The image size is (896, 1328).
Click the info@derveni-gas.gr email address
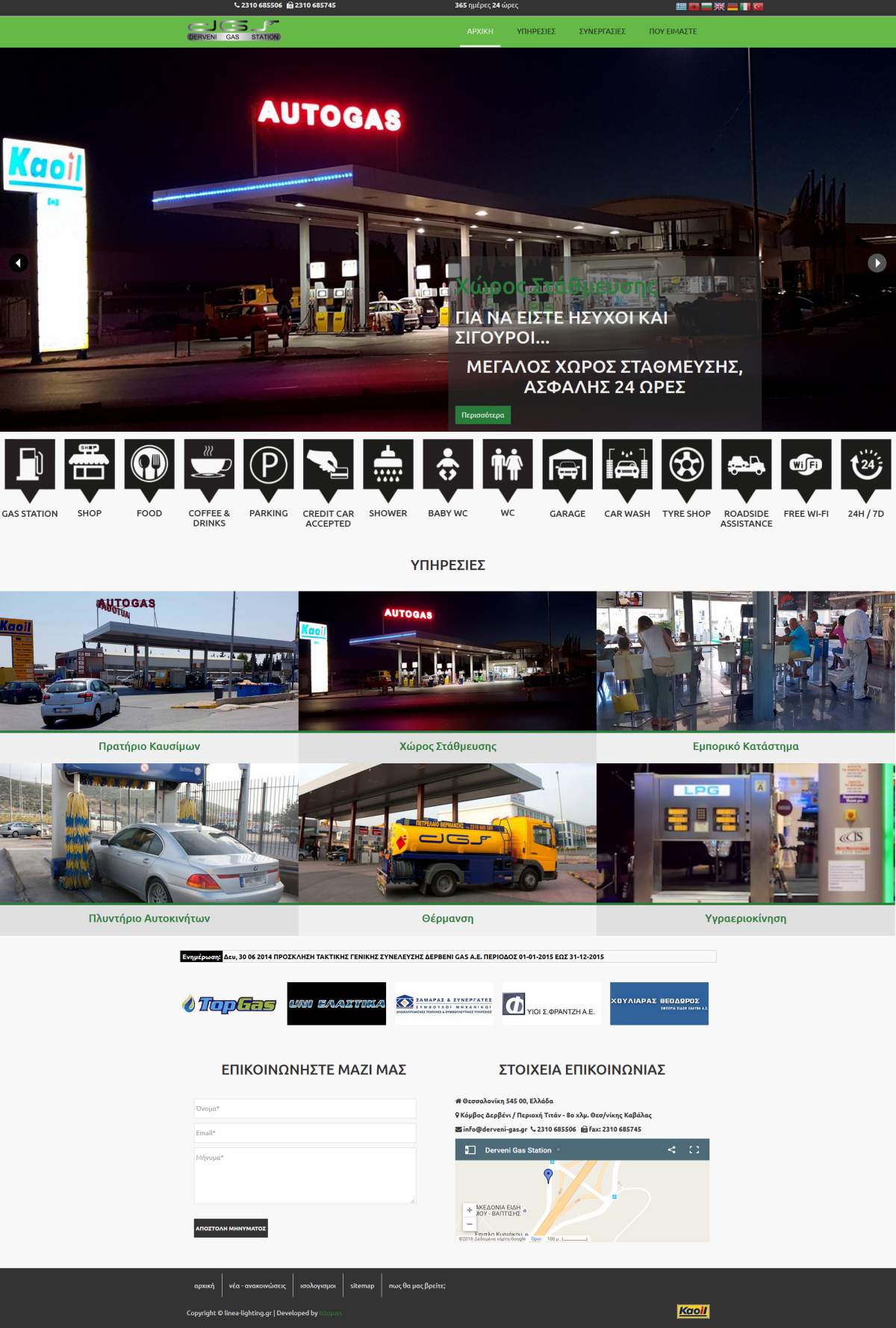coord(495,1129)
